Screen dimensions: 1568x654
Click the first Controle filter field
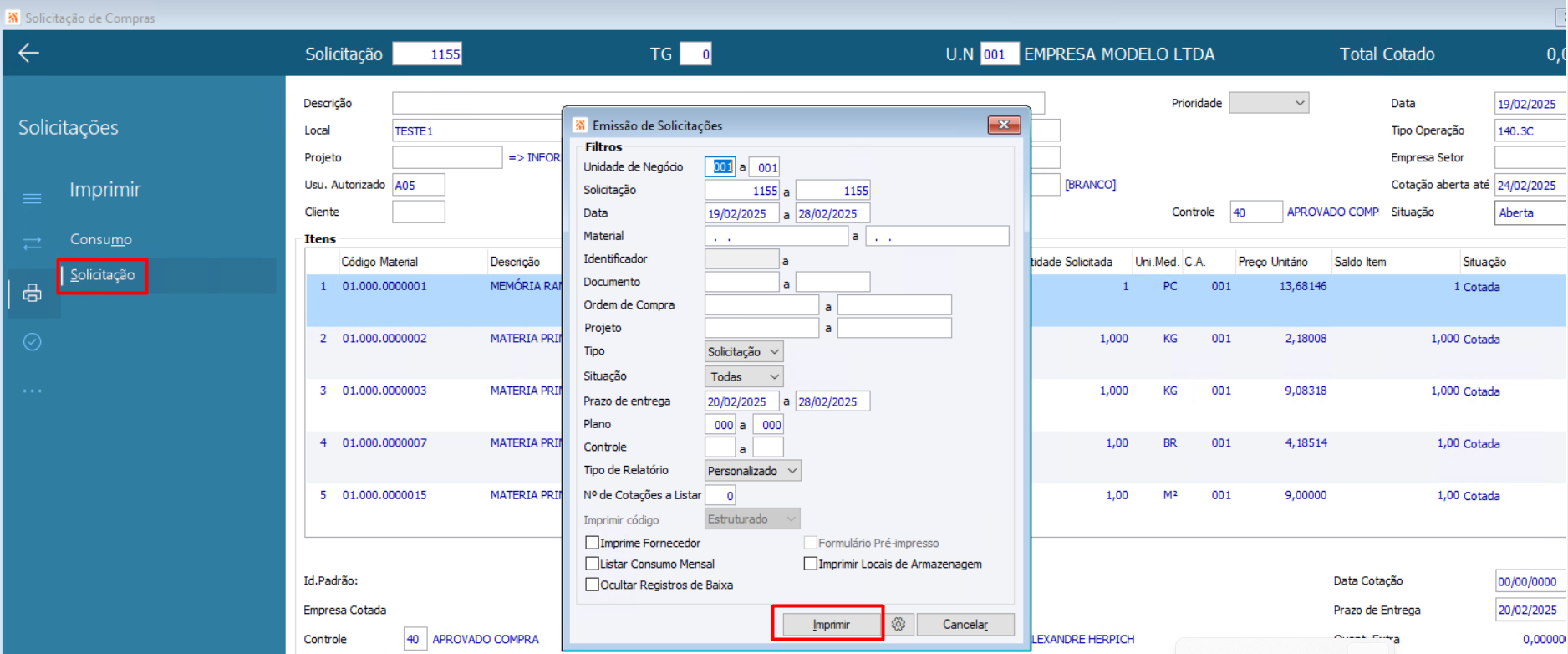pyautogui.click(x=720, y=447)
